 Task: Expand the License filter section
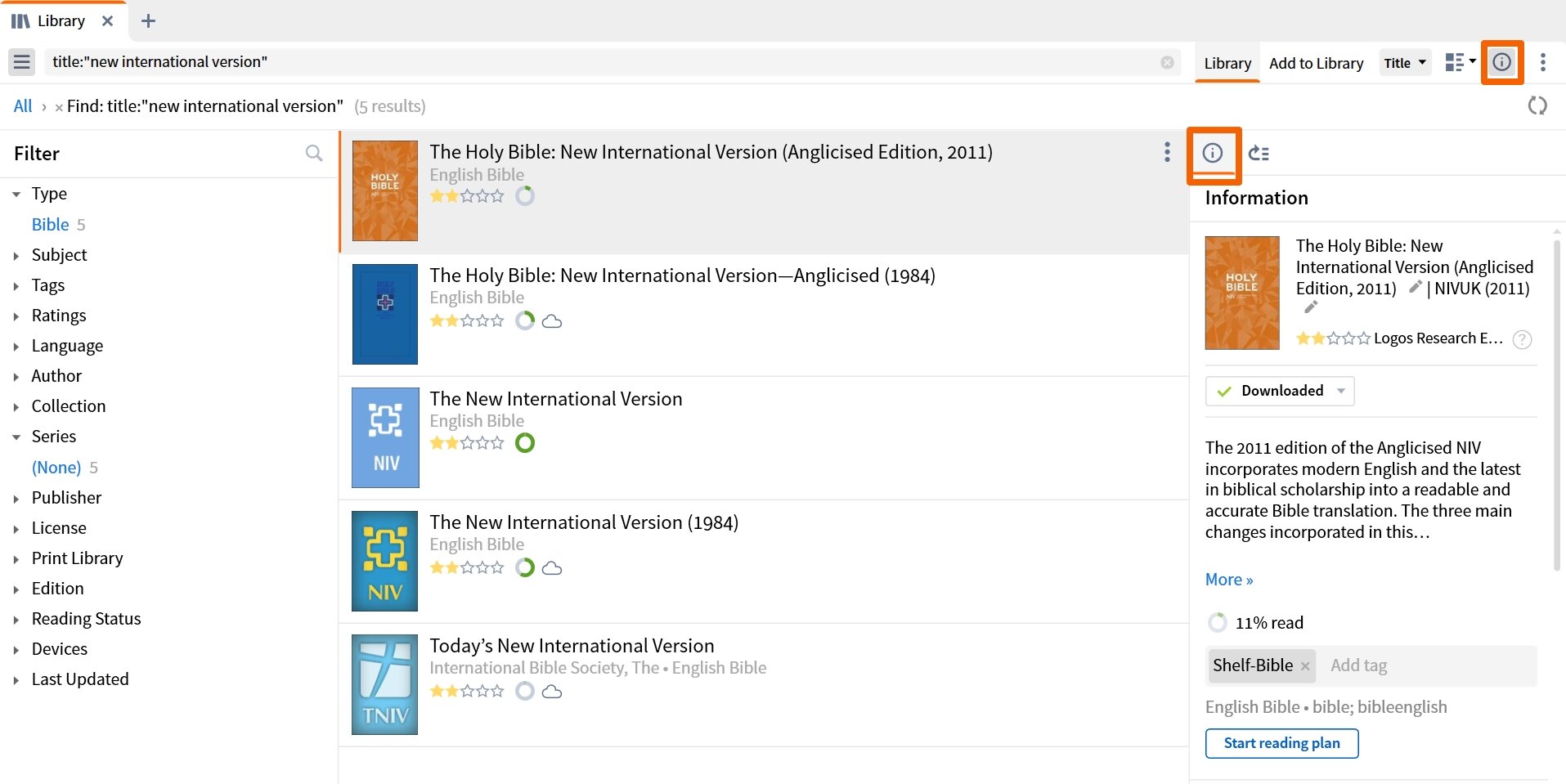point(16,529)
